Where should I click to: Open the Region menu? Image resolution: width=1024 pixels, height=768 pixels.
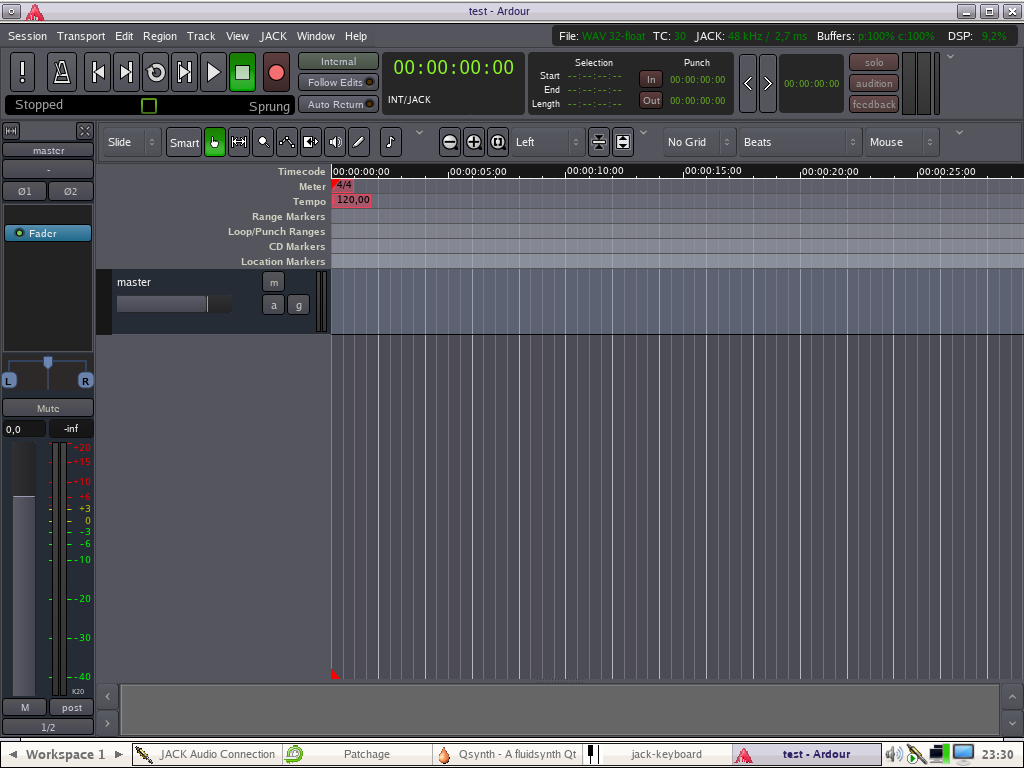tap(160, 36)
